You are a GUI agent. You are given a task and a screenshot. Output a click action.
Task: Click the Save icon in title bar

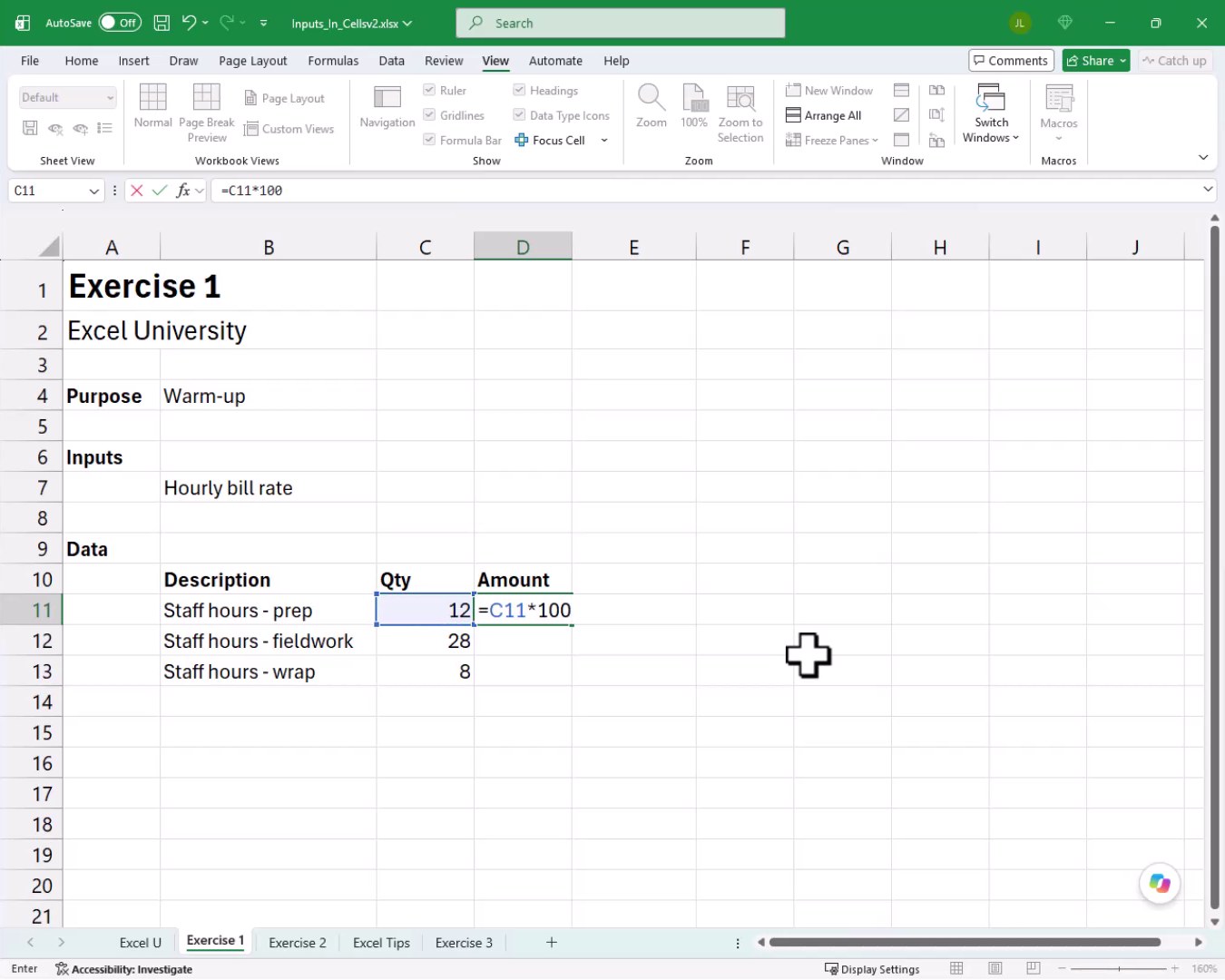pos(162,23)
